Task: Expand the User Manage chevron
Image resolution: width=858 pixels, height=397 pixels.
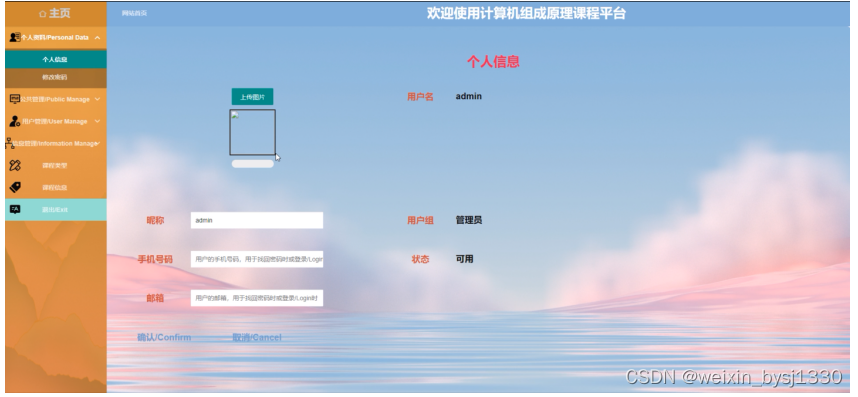Action: 97,121
